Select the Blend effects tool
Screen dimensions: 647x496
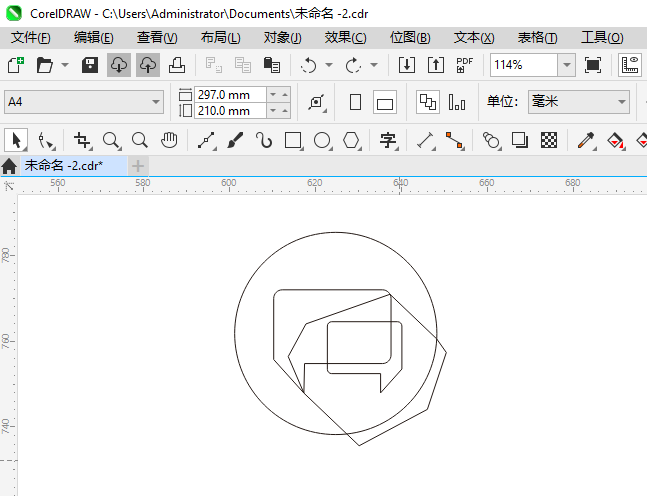click(491, 140)
